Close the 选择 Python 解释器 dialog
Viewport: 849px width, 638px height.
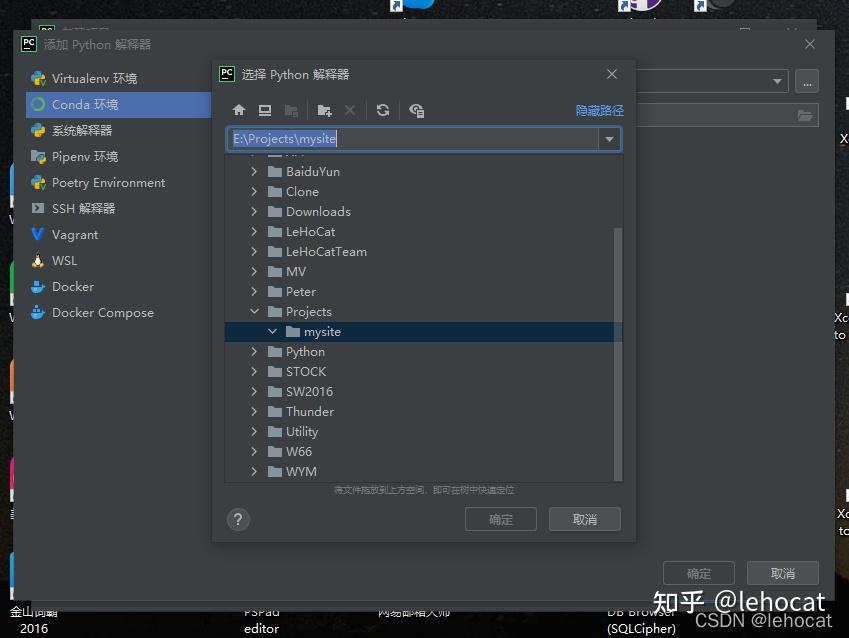point(612,74)
